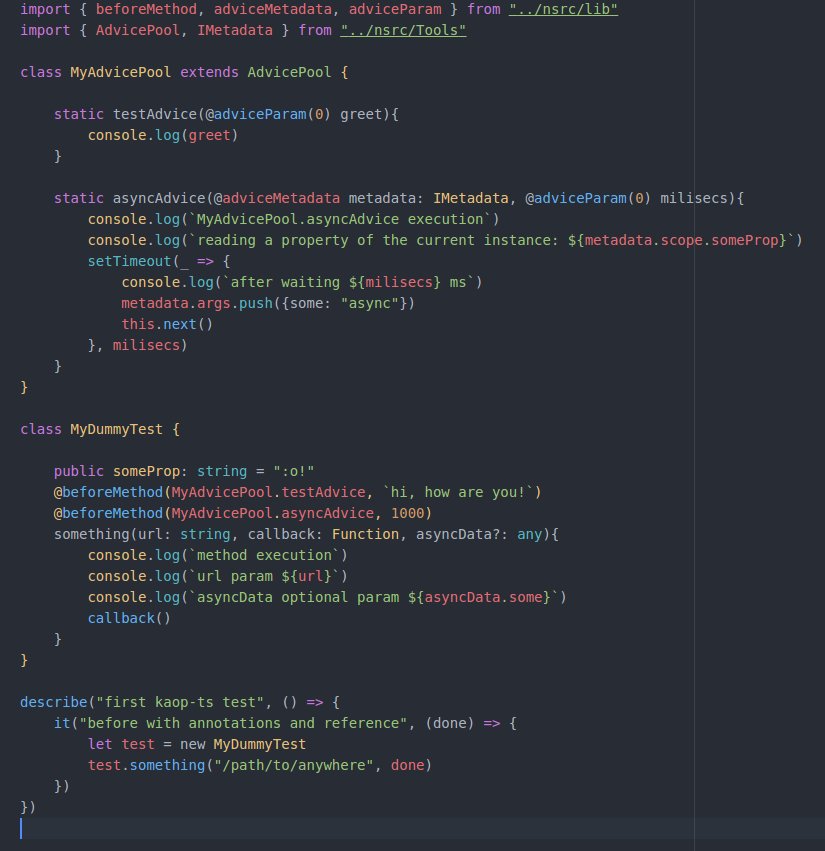
Task: Click the 'something' method name in its signature
Action: pos(92,535)
